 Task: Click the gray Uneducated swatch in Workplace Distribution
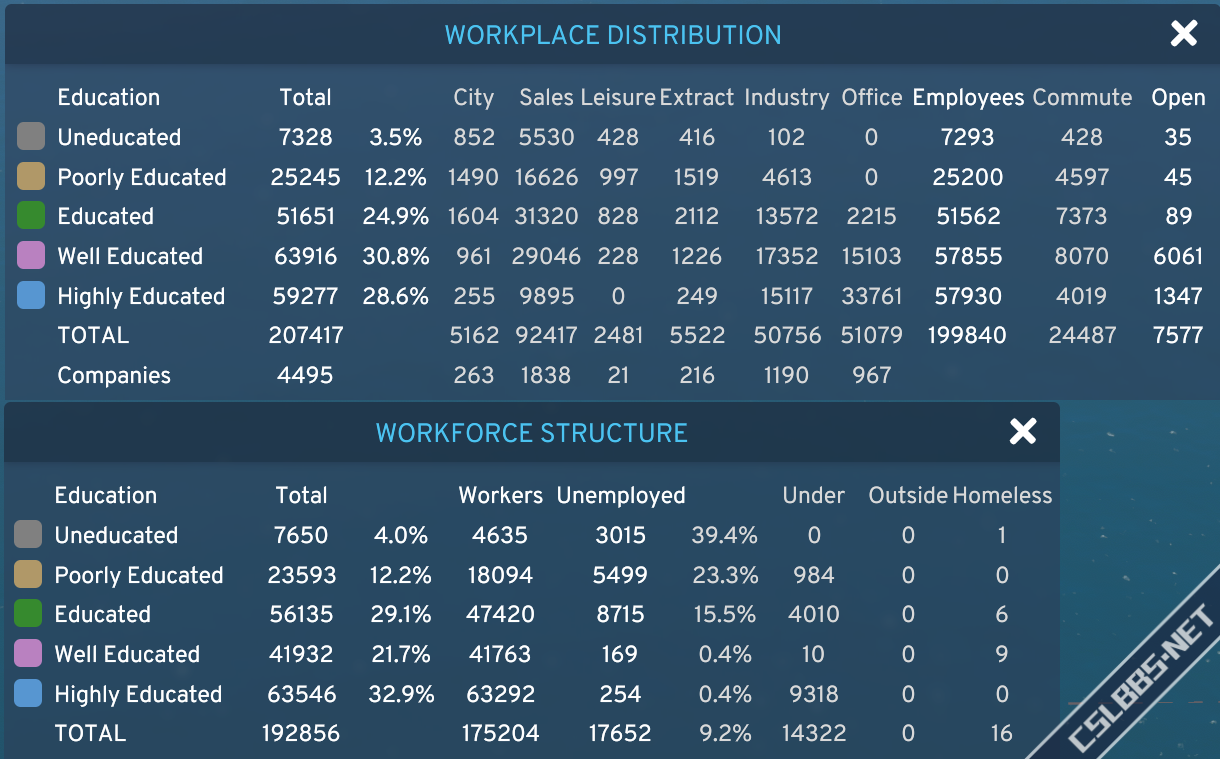(x=31, y=137)
